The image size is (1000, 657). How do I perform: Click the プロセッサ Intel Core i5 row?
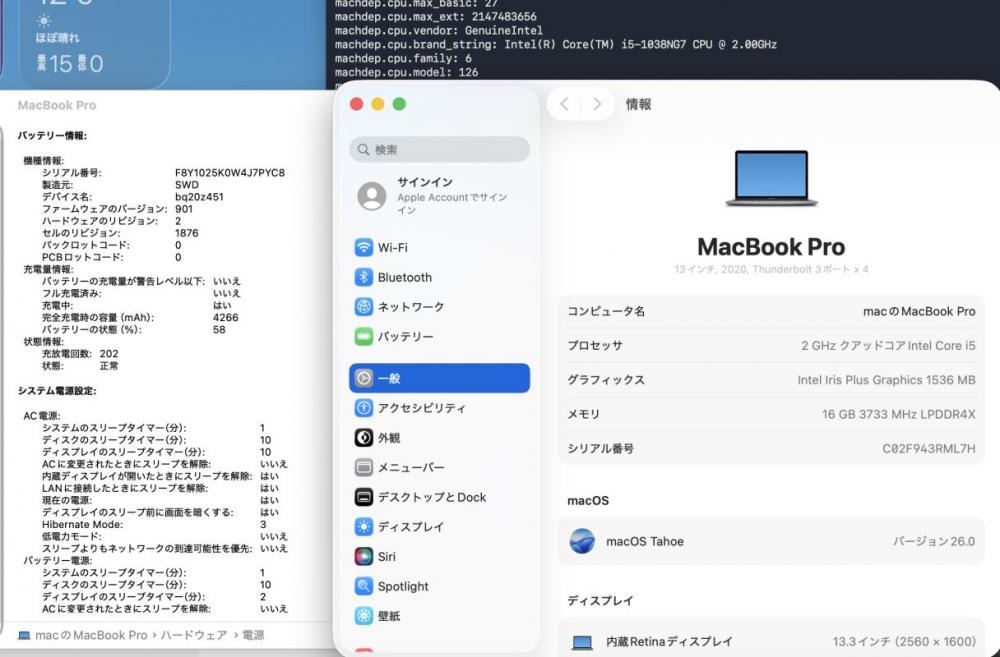(x=771, y=345)
